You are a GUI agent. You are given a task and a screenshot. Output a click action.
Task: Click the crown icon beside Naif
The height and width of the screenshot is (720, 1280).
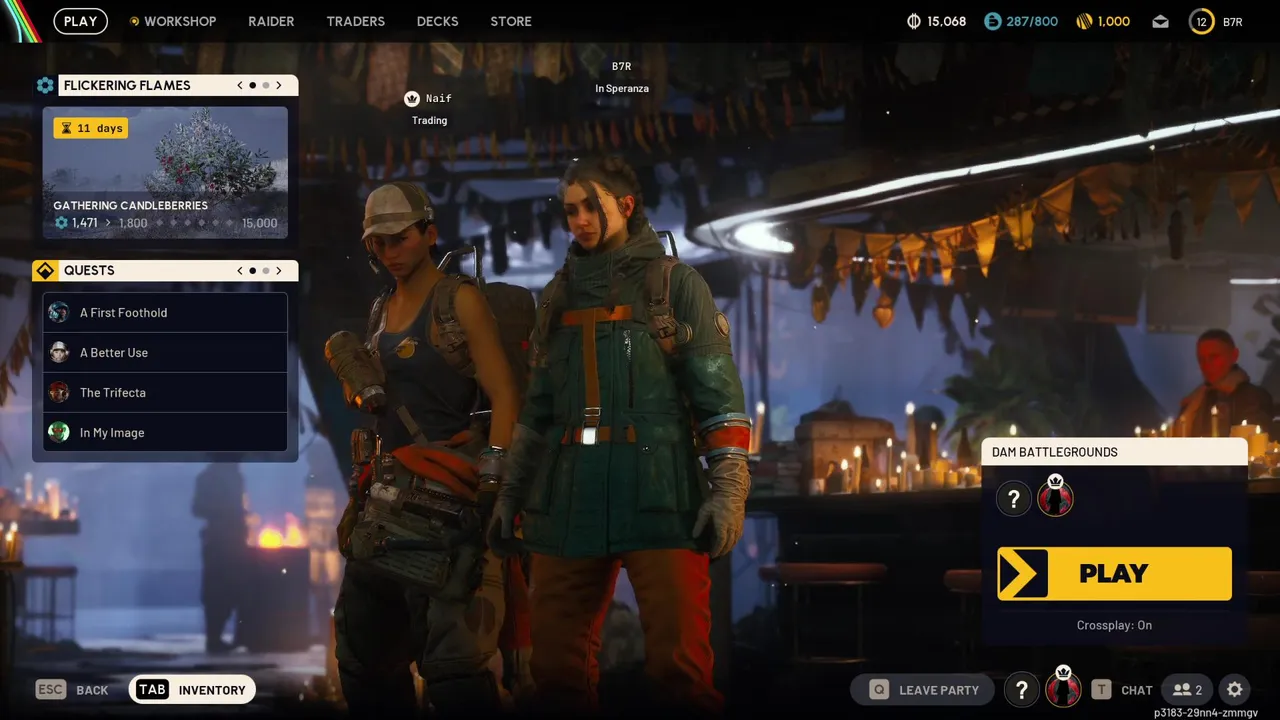point(411,98)
